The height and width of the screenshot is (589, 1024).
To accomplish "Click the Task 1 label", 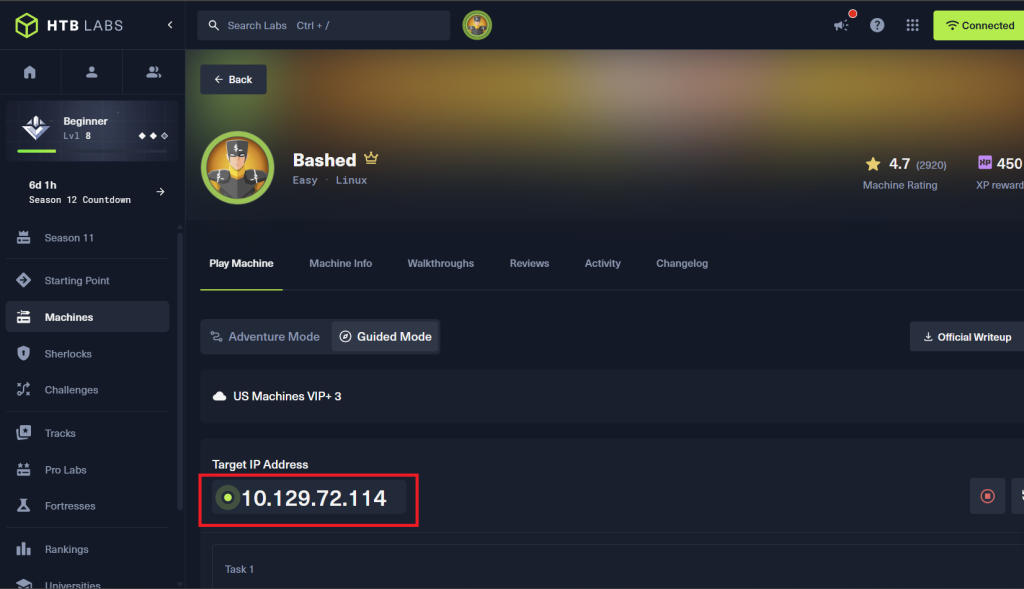I will tap(239, 569).
